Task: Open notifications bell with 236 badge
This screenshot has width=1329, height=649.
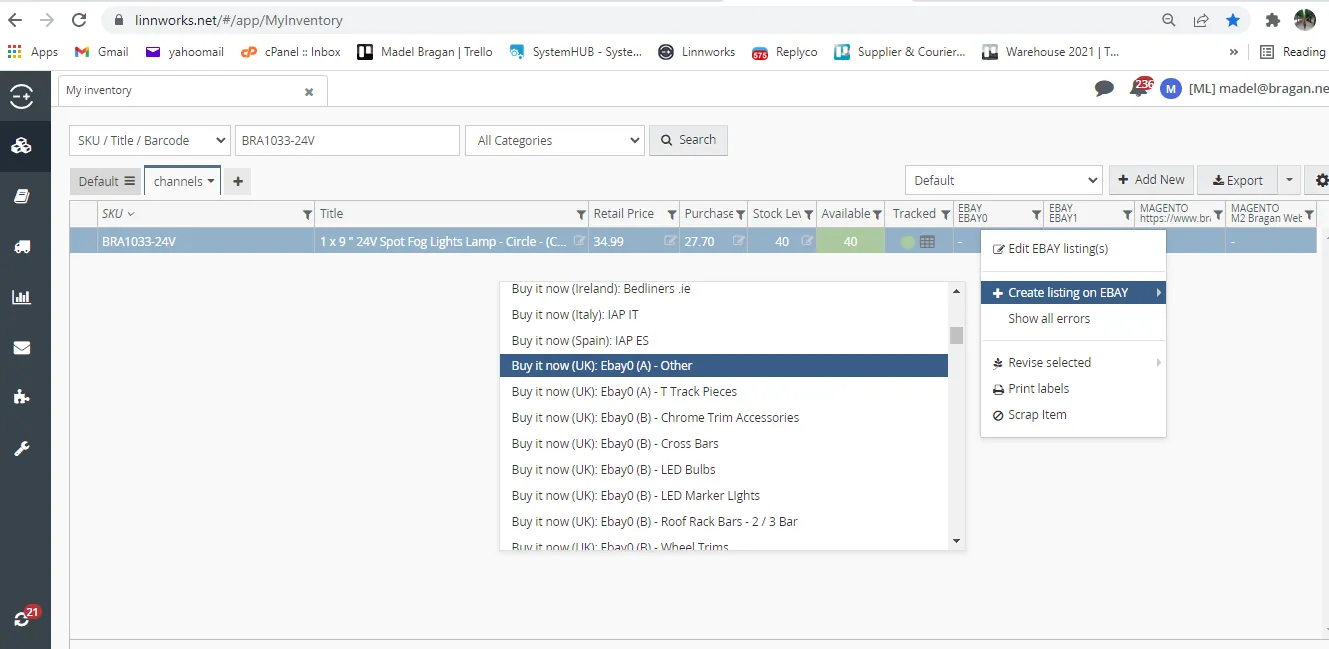Action: (x=1139, y=88)
